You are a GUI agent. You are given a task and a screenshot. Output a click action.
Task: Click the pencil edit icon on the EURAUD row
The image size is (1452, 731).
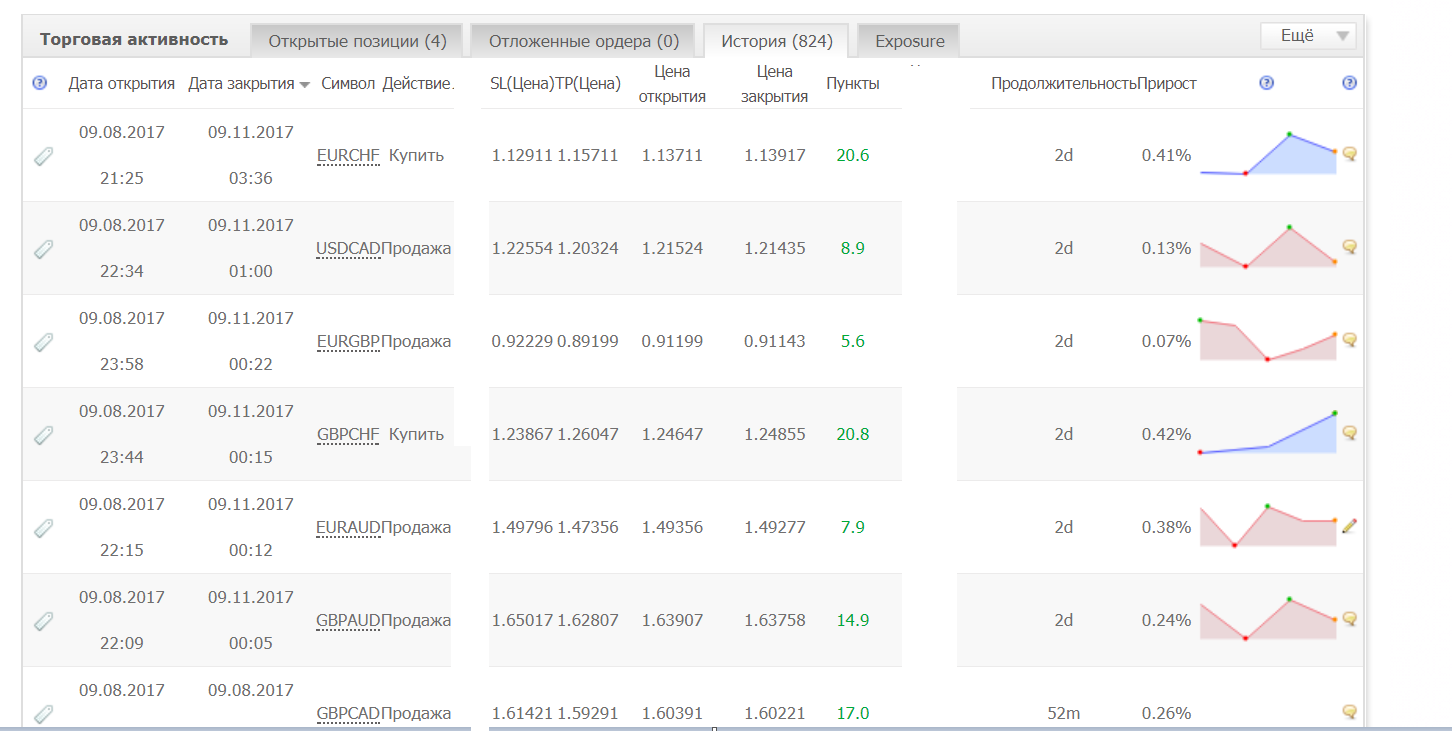(x=1350, y=526)
